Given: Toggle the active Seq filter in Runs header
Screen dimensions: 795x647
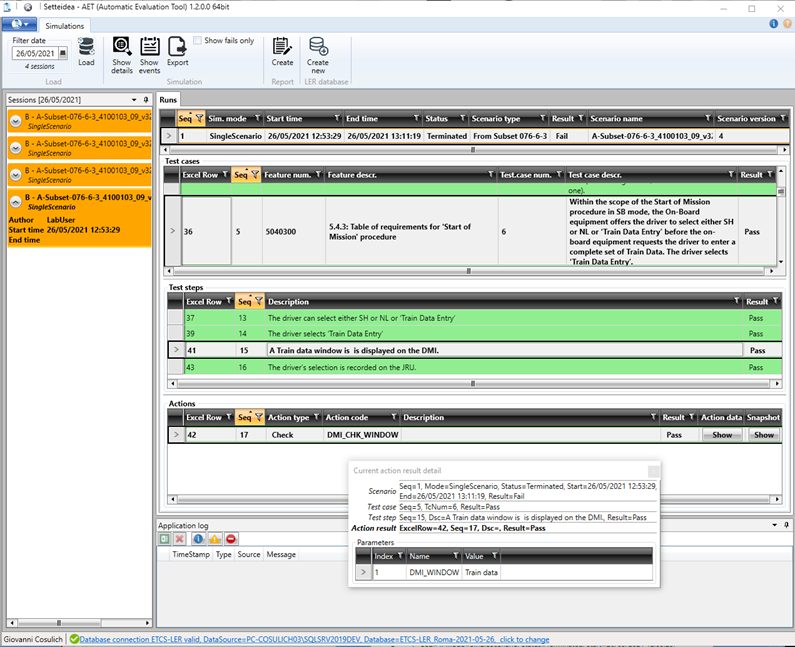Looking at the screenshot, I should point(199,118).
